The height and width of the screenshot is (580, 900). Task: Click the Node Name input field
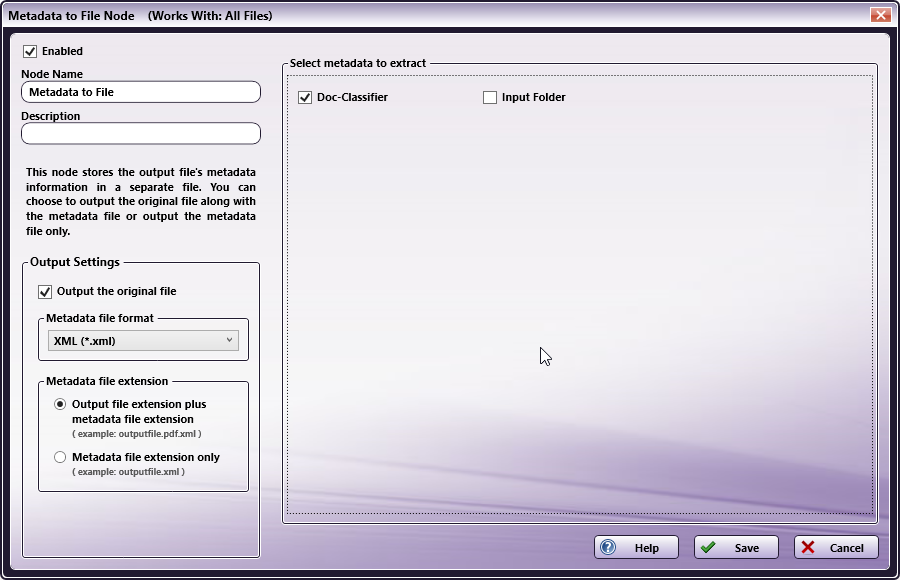pyautogui.click(x=141, y=92)
